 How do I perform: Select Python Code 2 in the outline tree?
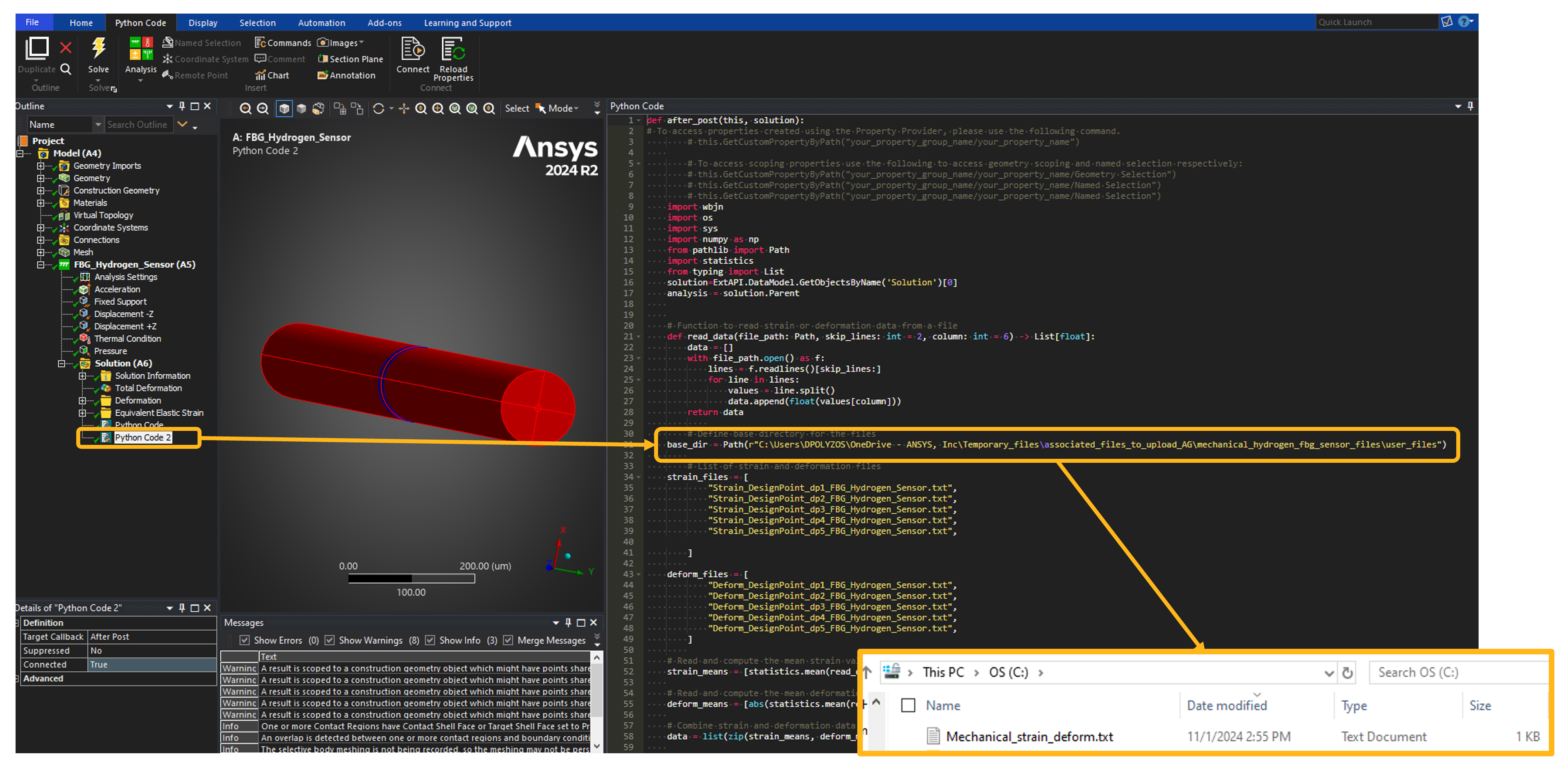point(143,438)
